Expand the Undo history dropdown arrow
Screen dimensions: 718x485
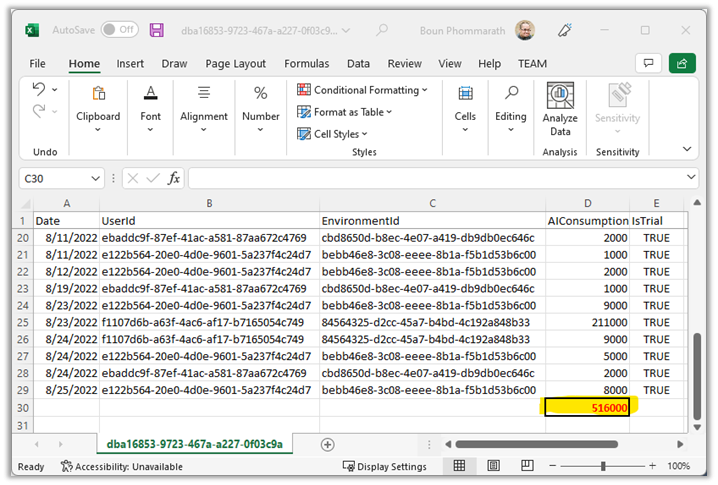[54, 90]
